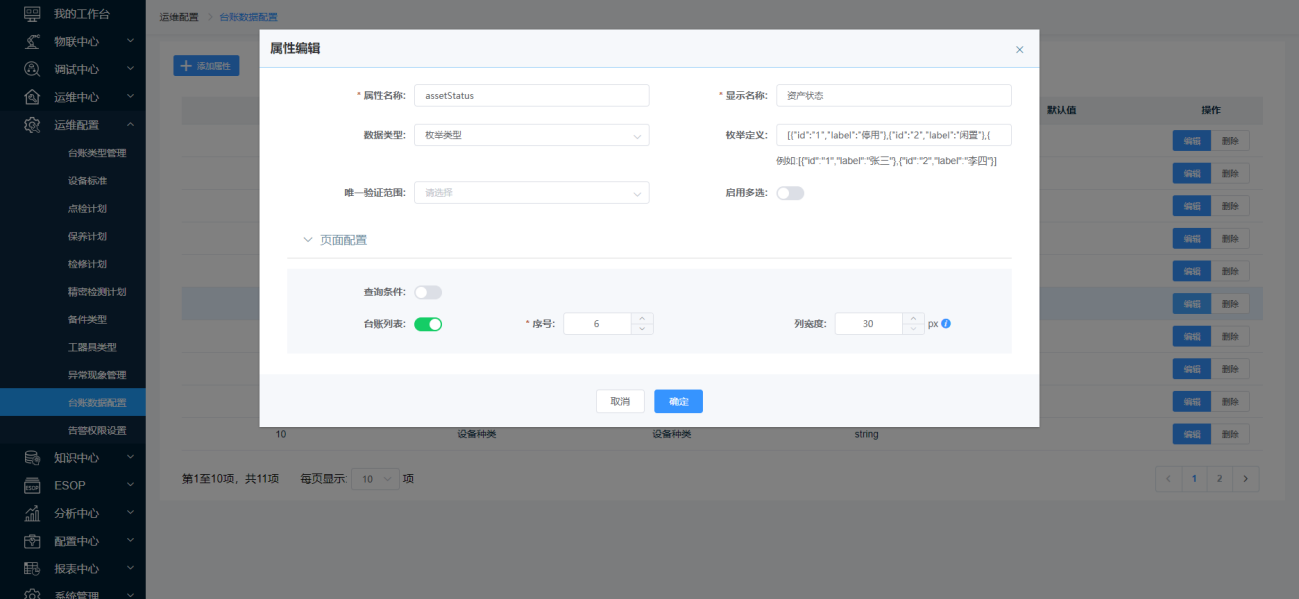Click the info icon beside 列宽度 px
The width and height of the screenshot is (1299, 599).
(945, 324)
